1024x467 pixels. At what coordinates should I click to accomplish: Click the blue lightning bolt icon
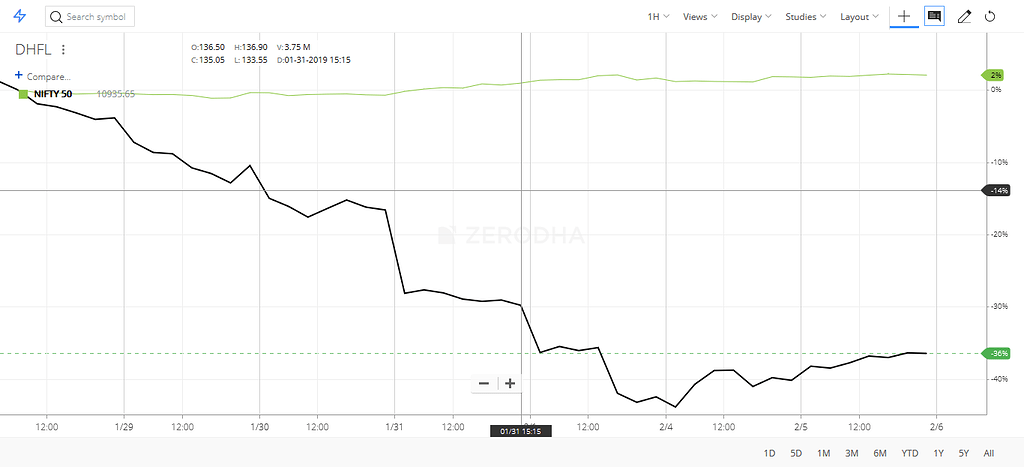click(20, 17)
